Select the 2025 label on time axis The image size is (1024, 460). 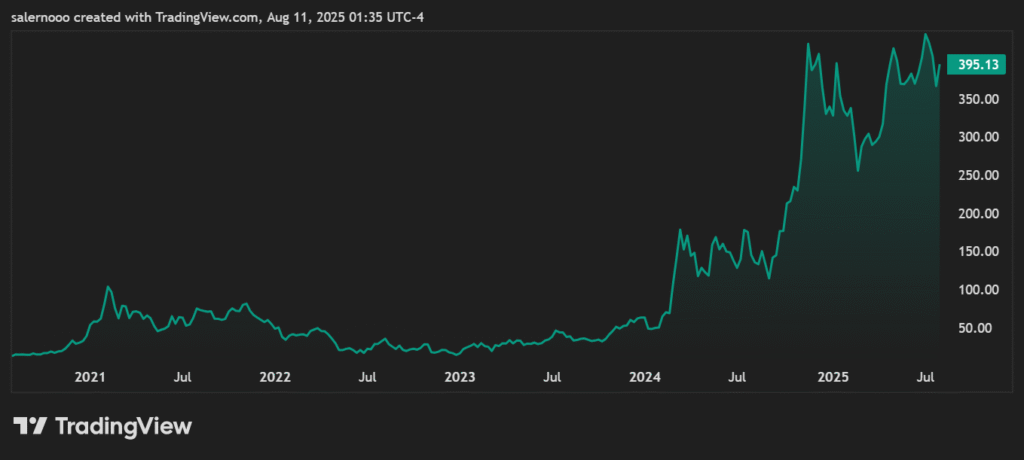coord(832,377)
